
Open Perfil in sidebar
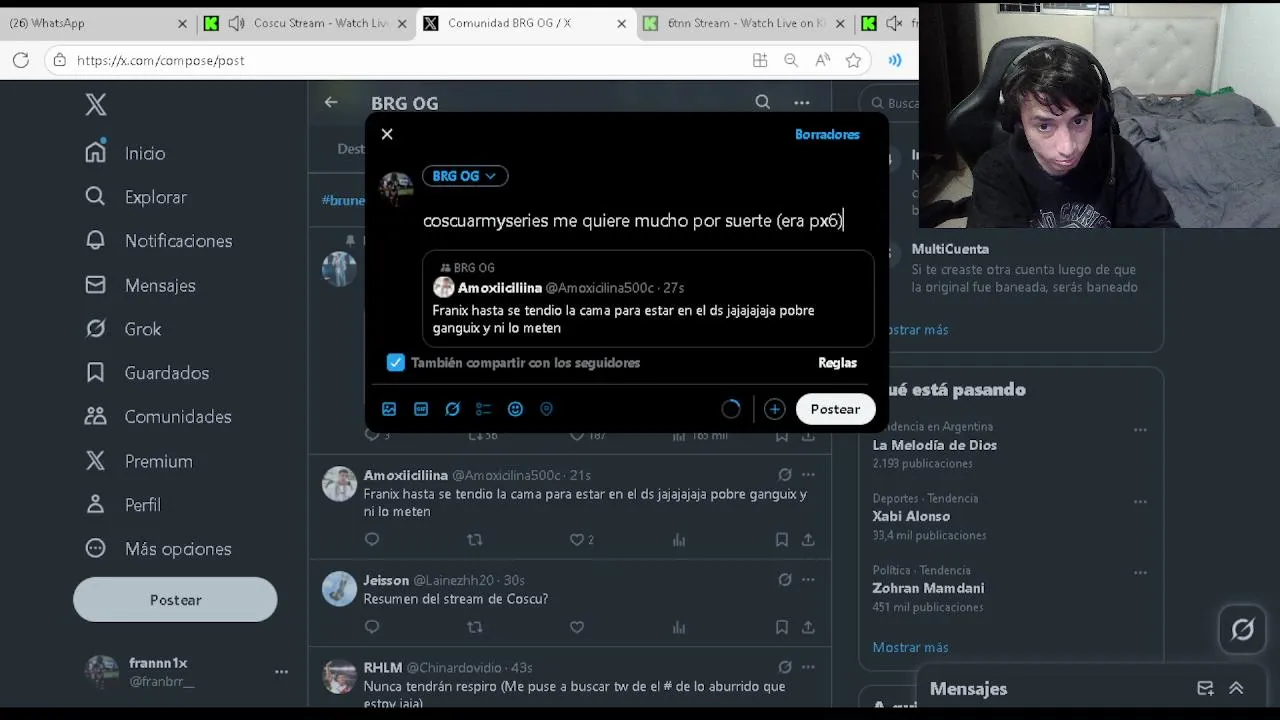tap(123, 505)
